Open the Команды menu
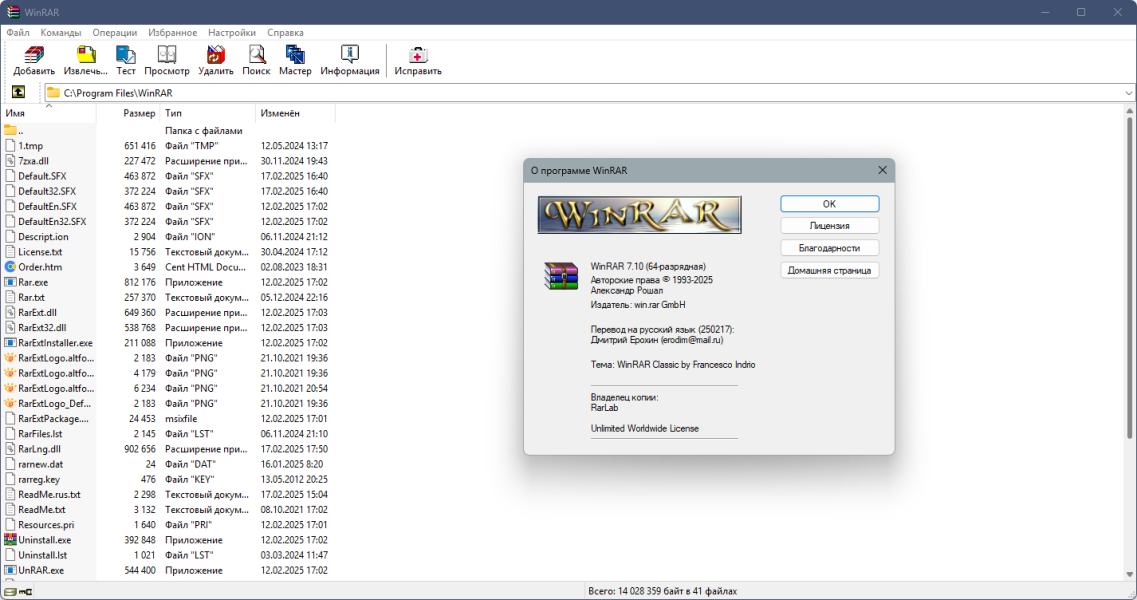This screenshot has height=600, width=1137. click(x=61, y=33)
